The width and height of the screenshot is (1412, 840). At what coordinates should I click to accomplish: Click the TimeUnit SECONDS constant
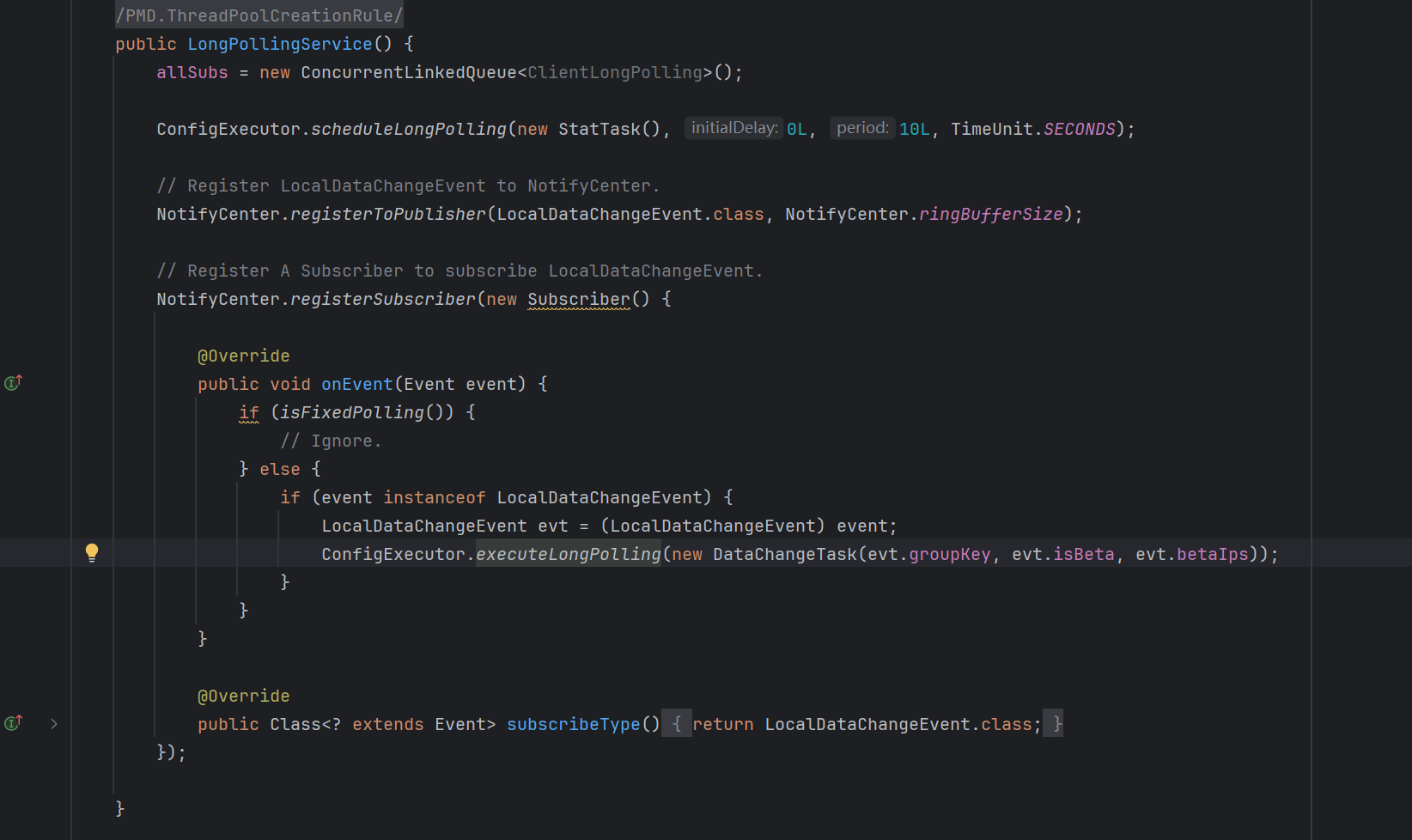(1079, 129)
